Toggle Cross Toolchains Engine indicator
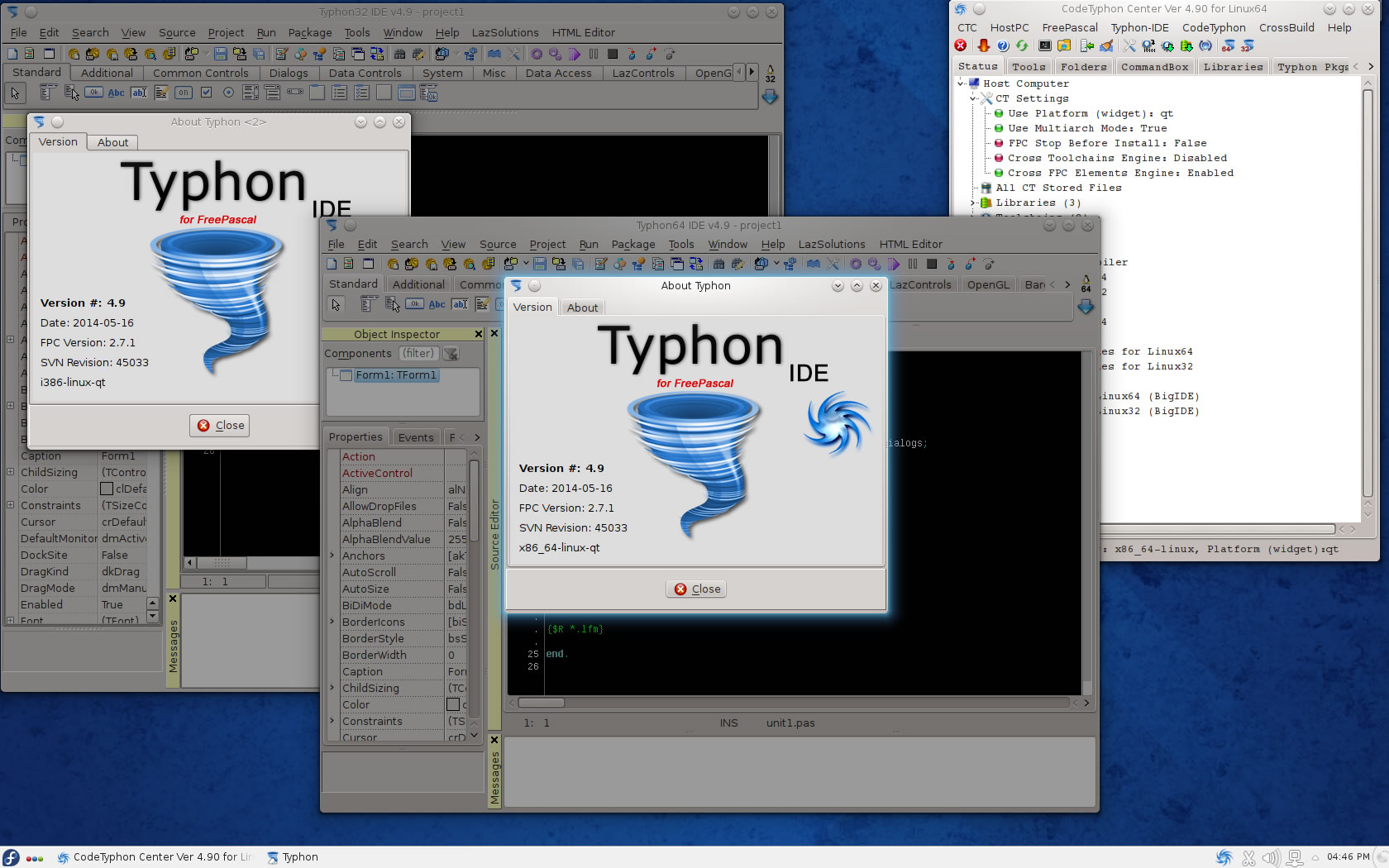 click(x=998, y=158)
